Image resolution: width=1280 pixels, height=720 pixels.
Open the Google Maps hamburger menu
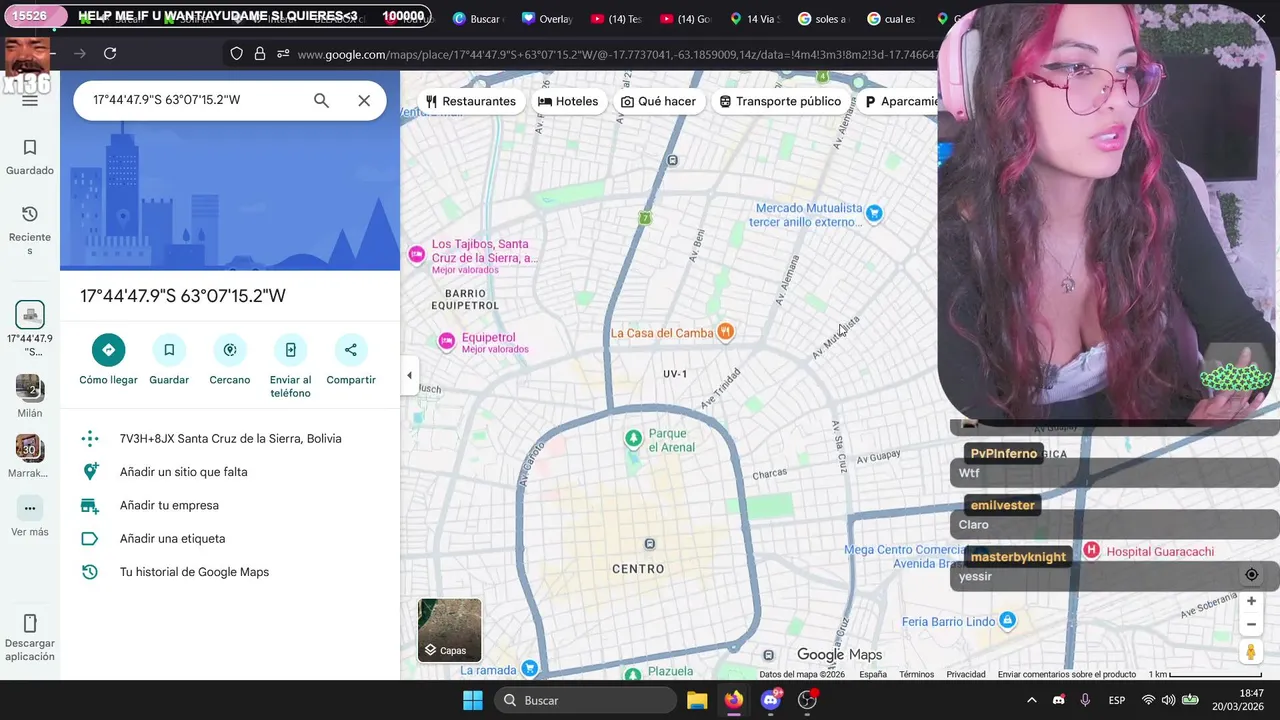pyautogui.click(x=30, y=100)
